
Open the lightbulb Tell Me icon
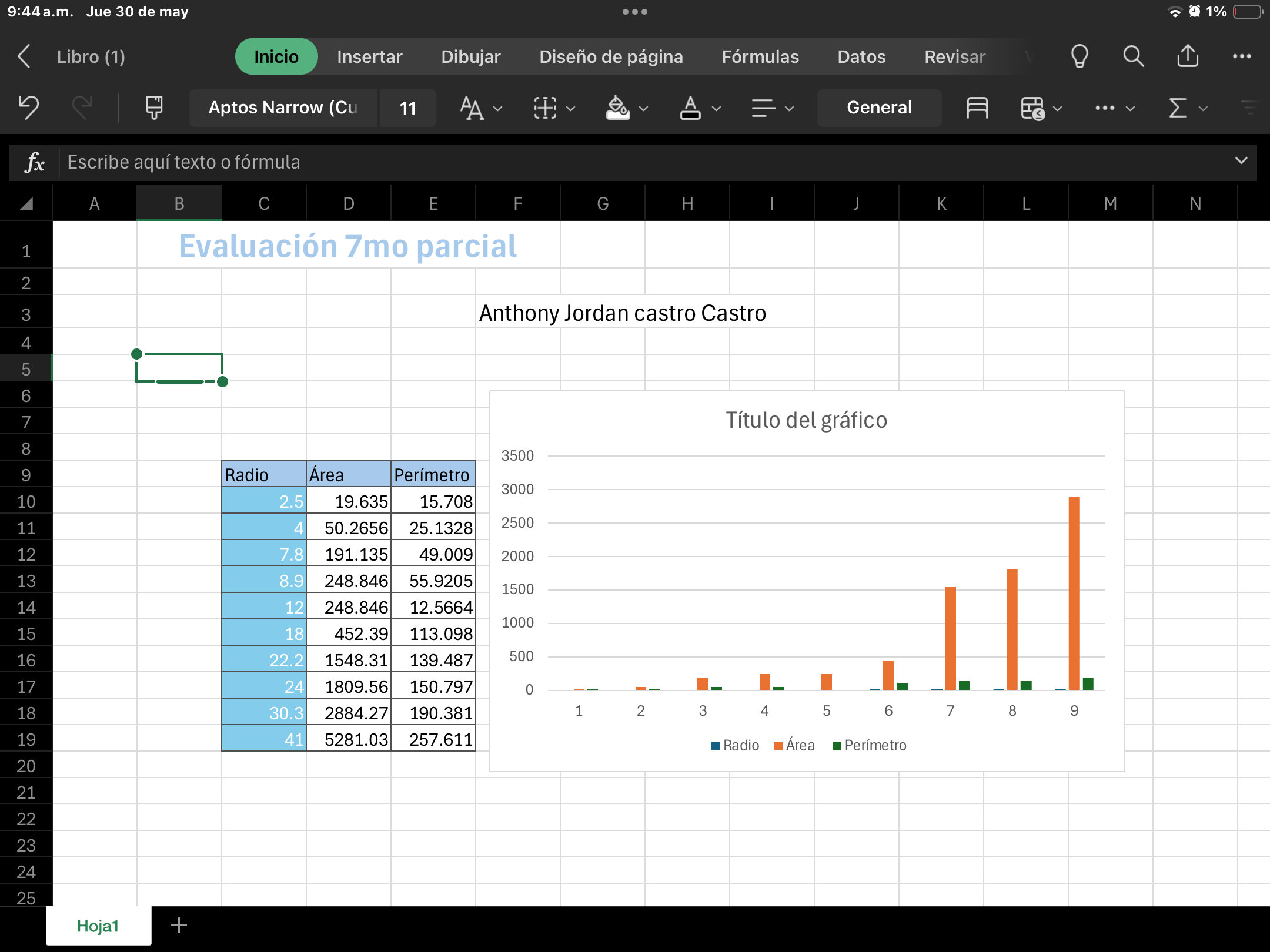tap(1079, 57)
